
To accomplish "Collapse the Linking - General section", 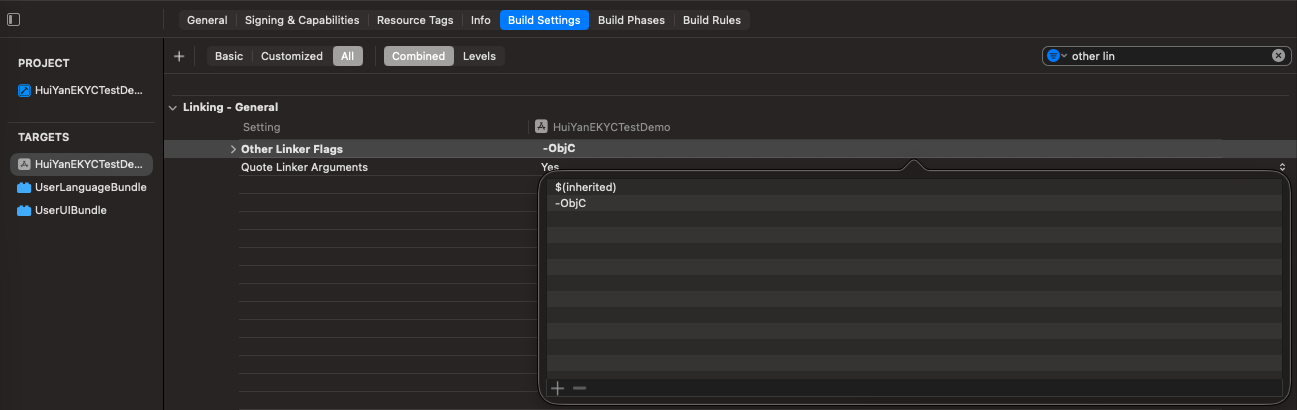I will pos(173,107).
